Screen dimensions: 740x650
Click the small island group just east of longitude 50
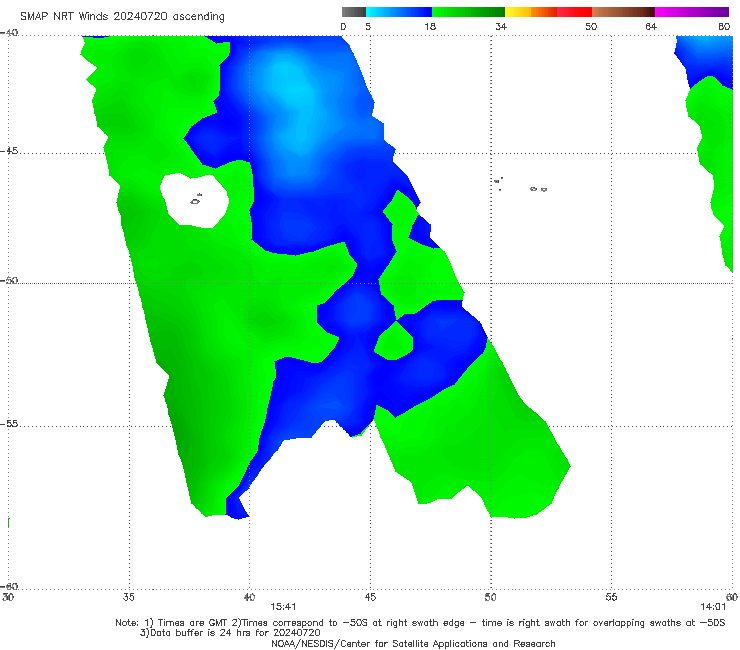(x=498, y=183)
